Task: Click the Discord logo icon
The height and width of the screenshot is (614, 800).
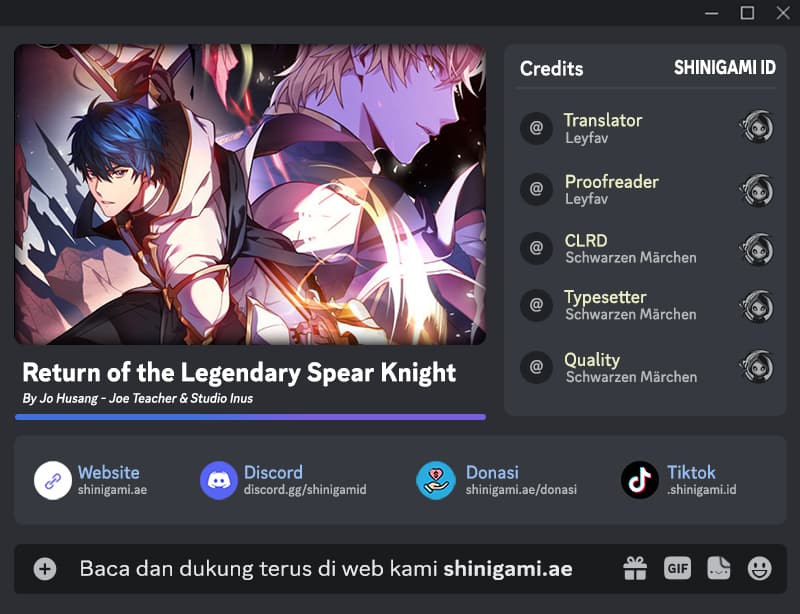Action: pos(219,480)
